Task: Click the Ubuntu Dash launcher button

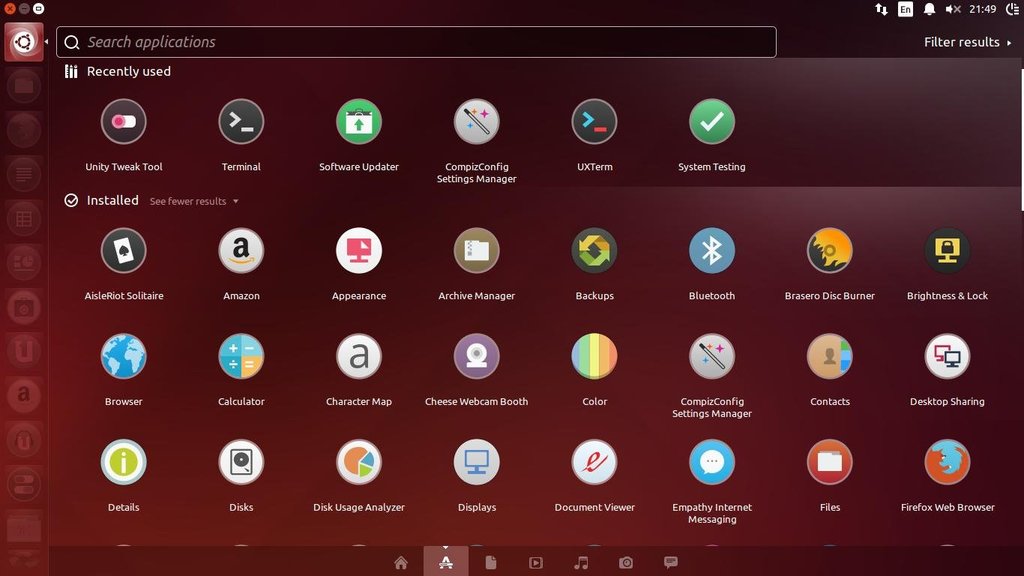Action: 24,42
